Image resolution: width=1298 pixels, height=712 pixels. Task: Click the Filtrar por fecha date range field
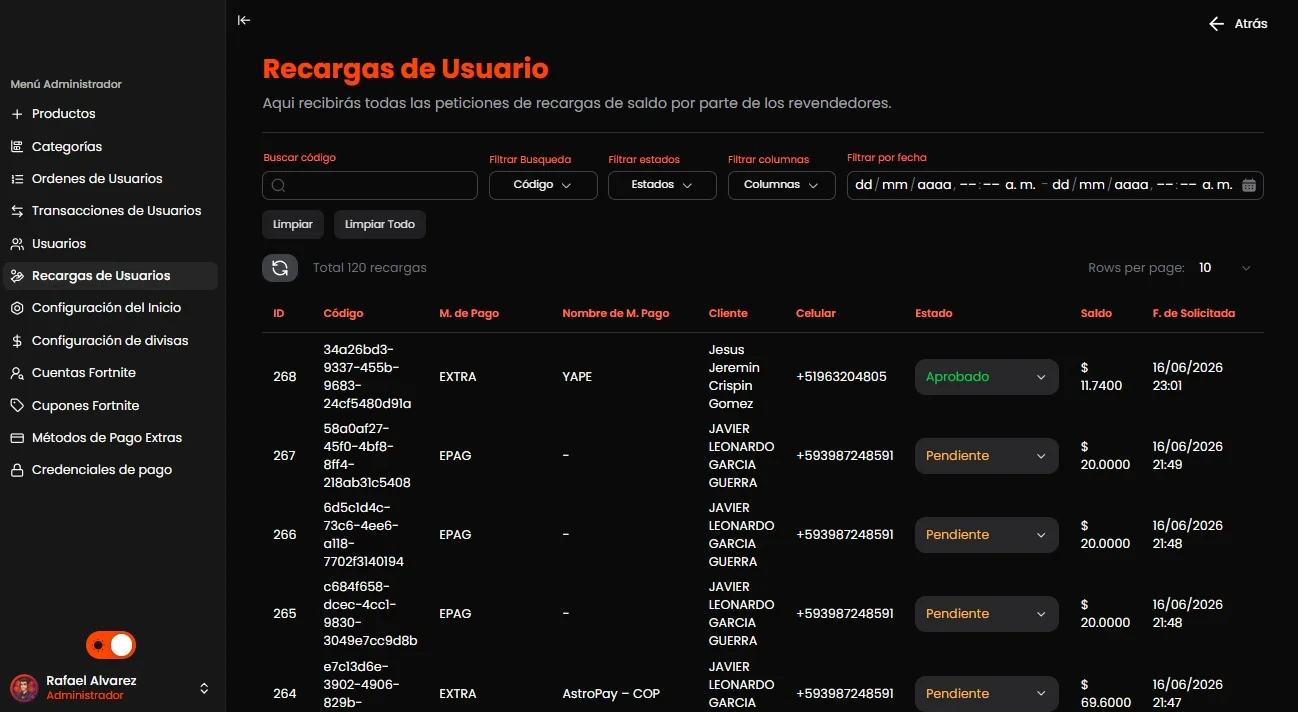click(x=1055, y=185)
